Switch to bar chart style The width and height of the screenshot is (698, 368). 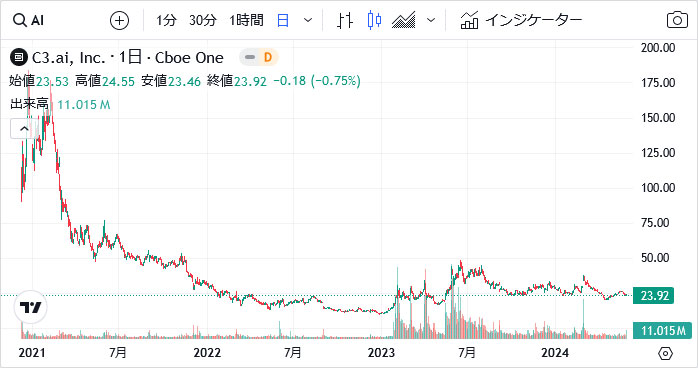pyautogui.click(x=345, y=20)
